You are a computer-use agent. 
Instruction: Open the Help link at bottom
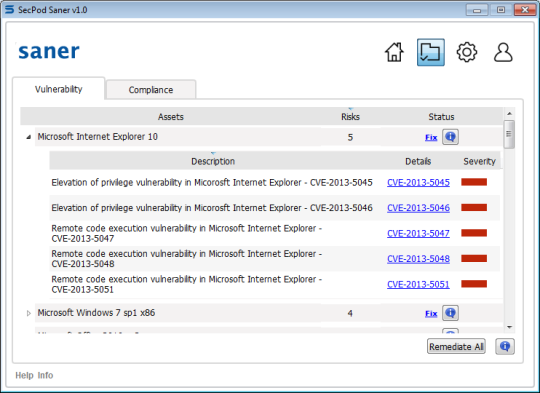click(24, 375)
